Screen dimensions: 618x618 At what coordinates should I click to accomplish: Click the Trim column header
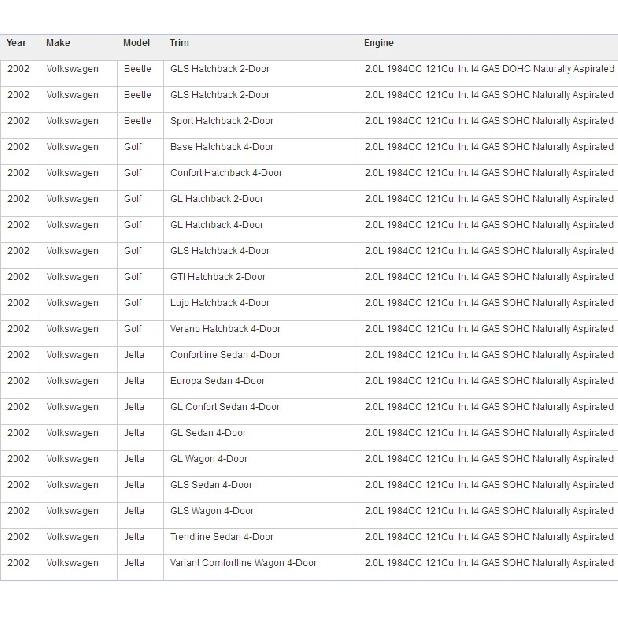click(179, 43)
